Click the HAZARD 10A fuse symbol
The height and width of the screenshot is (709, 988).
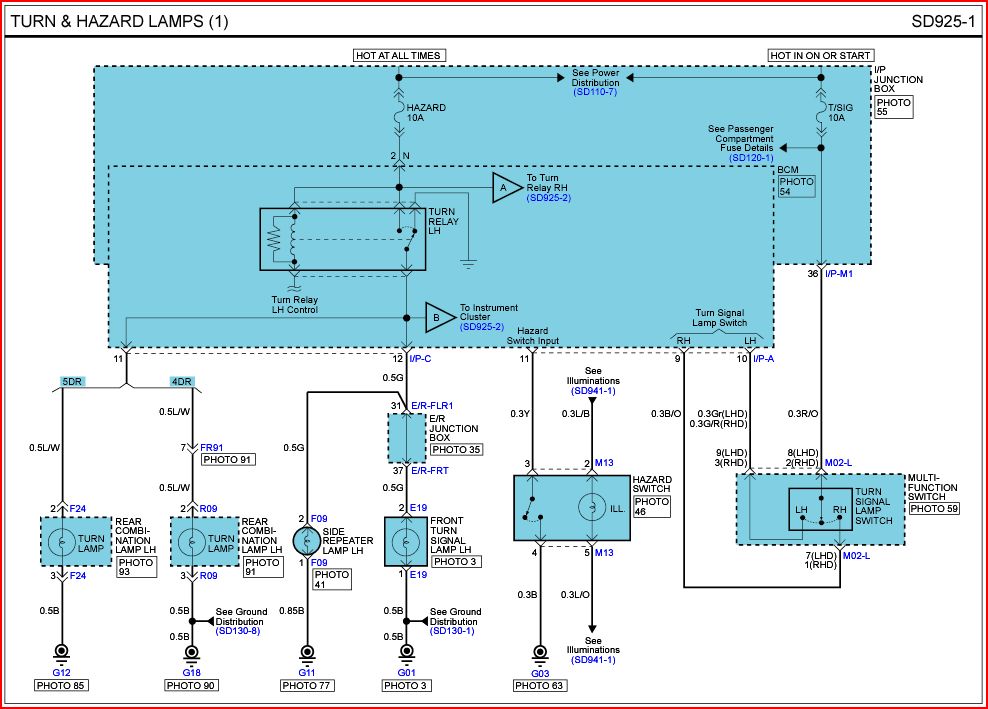[399, 117]
